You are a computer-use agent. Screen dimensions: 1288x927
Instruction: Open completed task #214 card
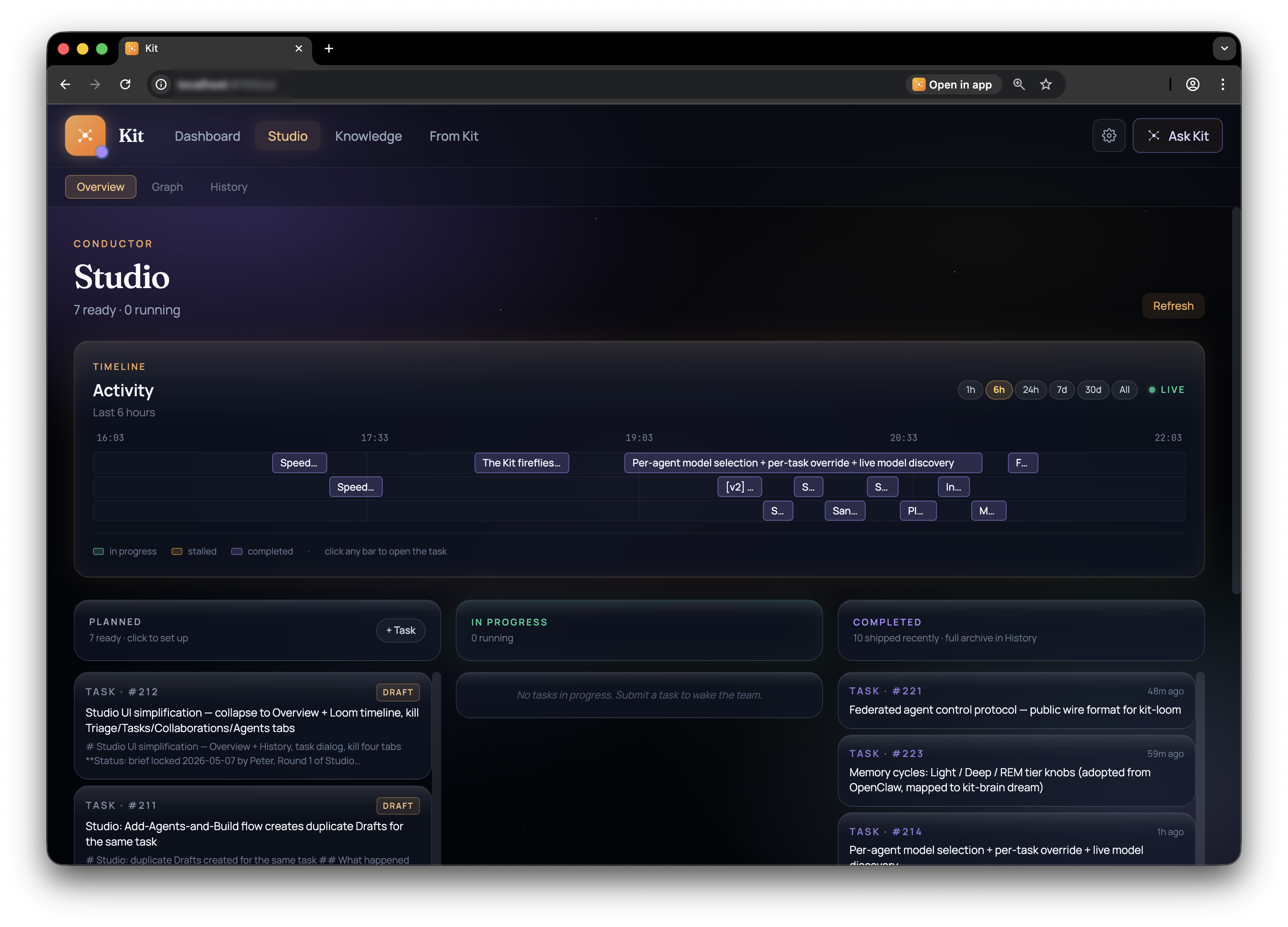click(x=1016, y=840)
